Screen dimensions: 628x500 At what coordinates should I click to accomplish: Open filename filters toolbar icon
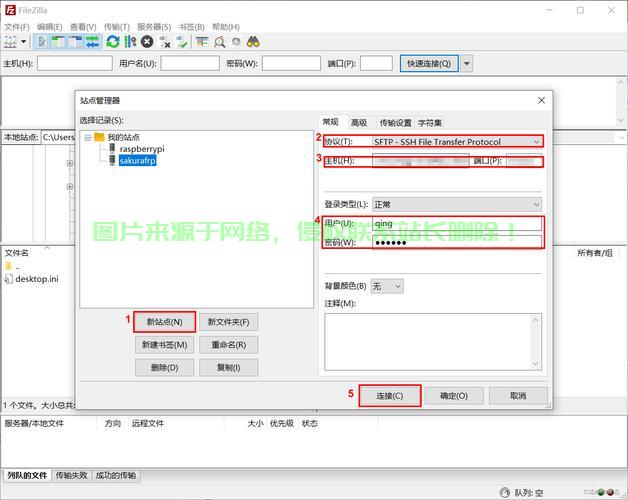click(x=202, y=42)
